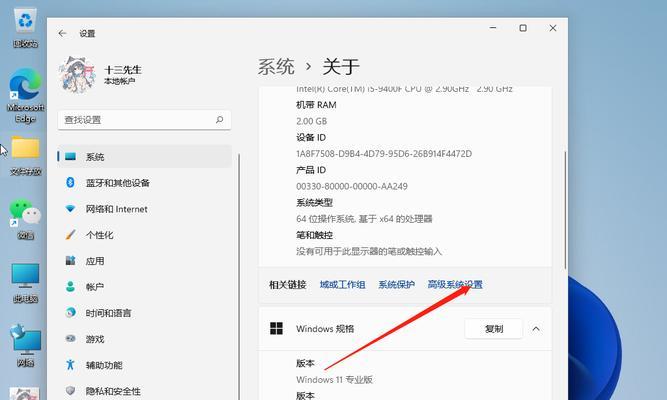Viewport: 667px width, 400px height.
Task: Open 时间和语言 settings
Action: pyautogui.click(x=145, y=313)
